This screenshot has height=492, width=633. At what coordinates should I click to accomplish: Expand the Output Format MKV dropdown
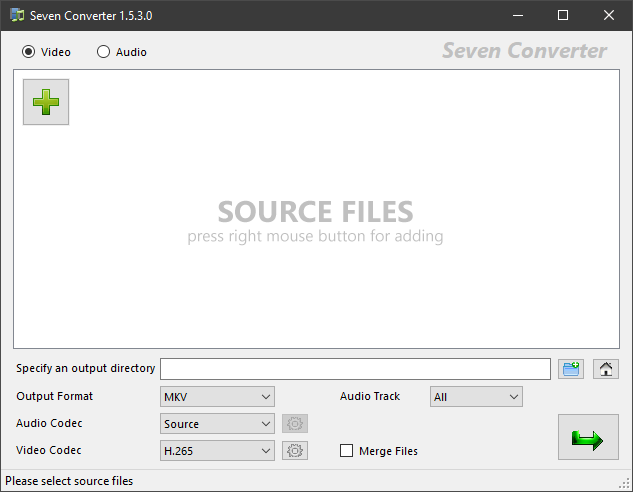[217, 397]
